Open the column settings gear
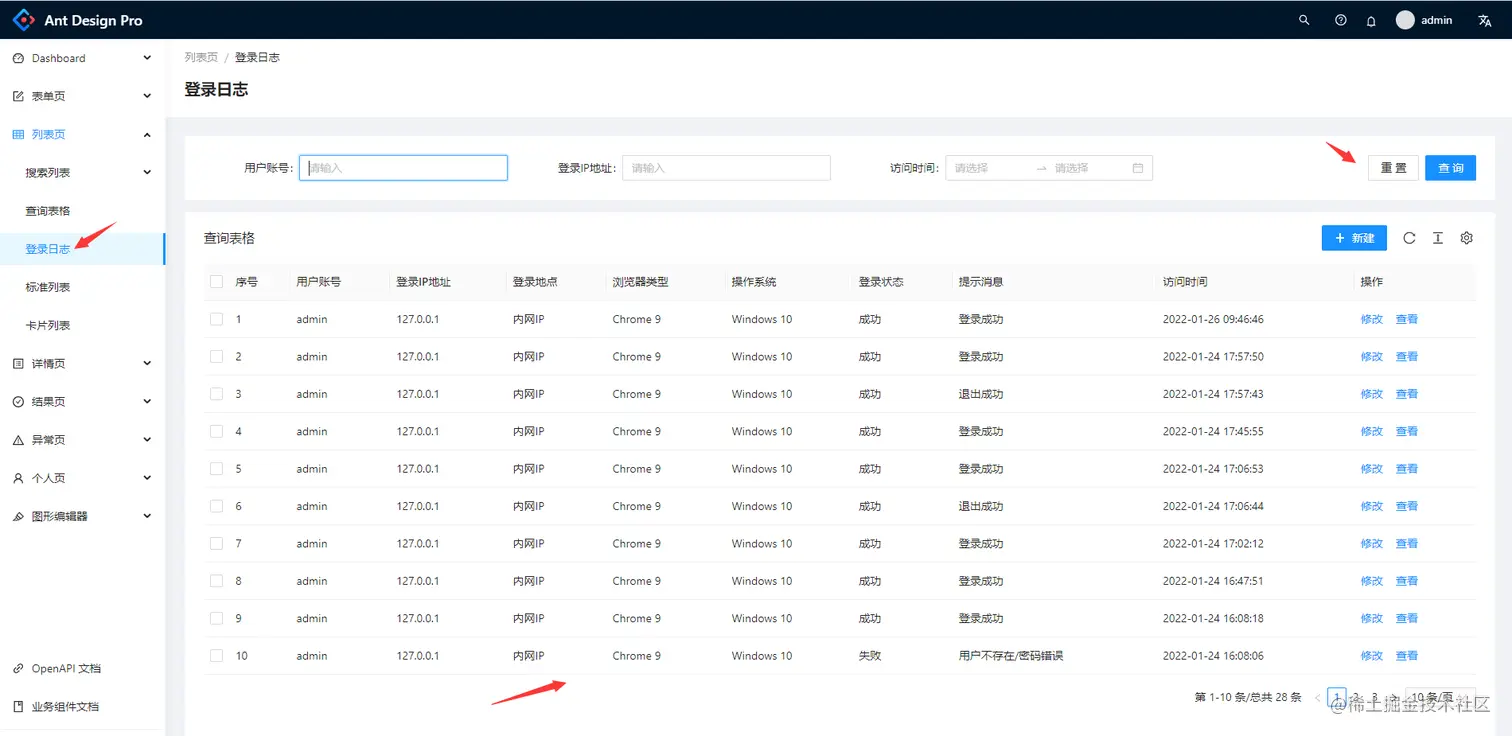1512x736 pixels. 1467,238
